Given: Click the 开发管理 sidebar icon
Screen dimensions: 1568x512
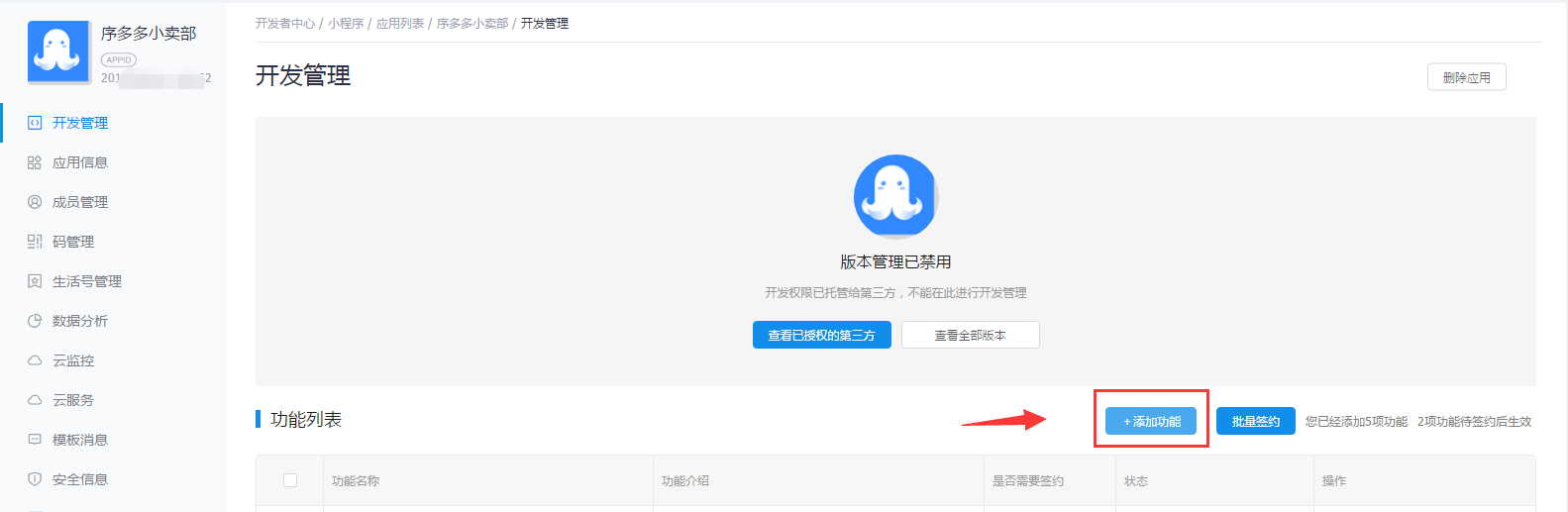Looking at the screenshot, I should click(x=35, y=123).
